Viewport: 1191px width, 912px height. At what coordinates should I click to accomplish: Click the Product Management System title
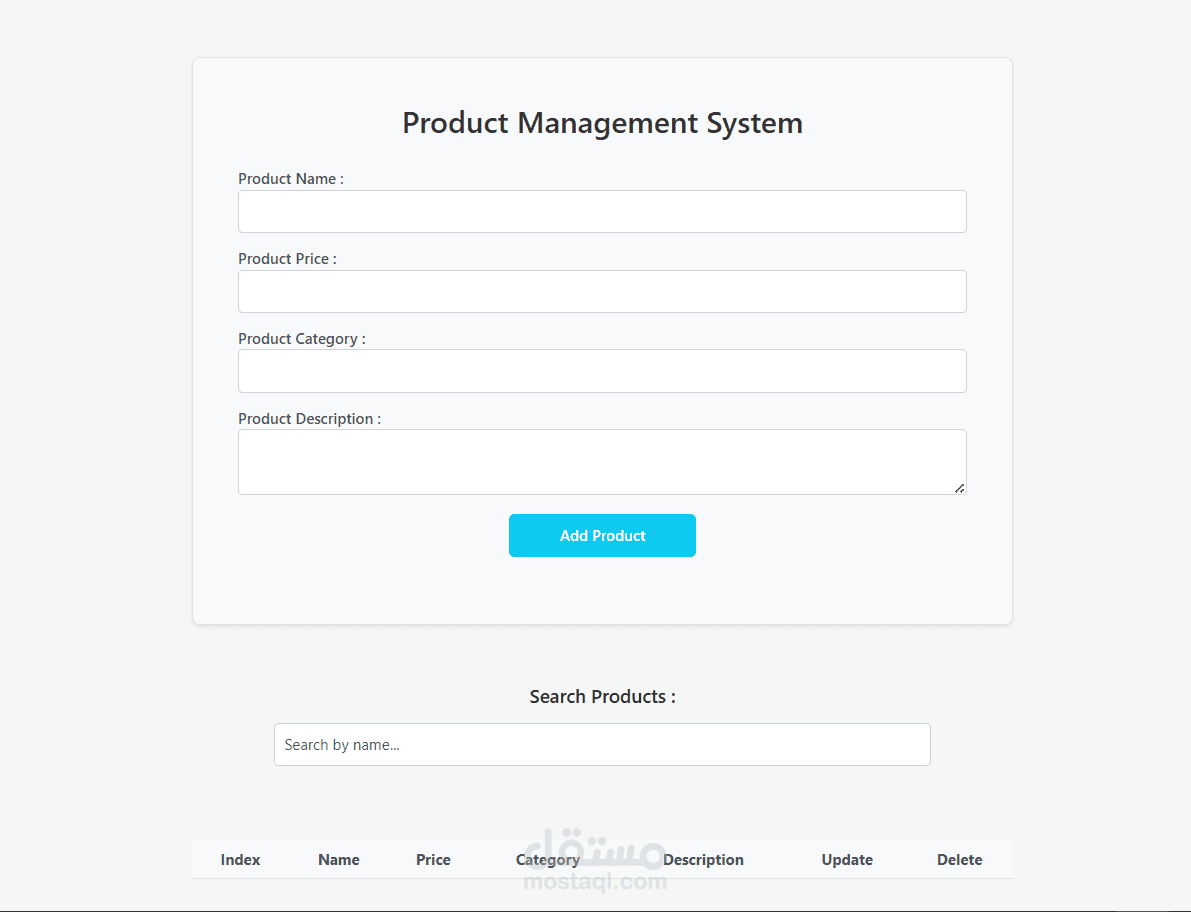pyautogui.click(x=602, y=122)
